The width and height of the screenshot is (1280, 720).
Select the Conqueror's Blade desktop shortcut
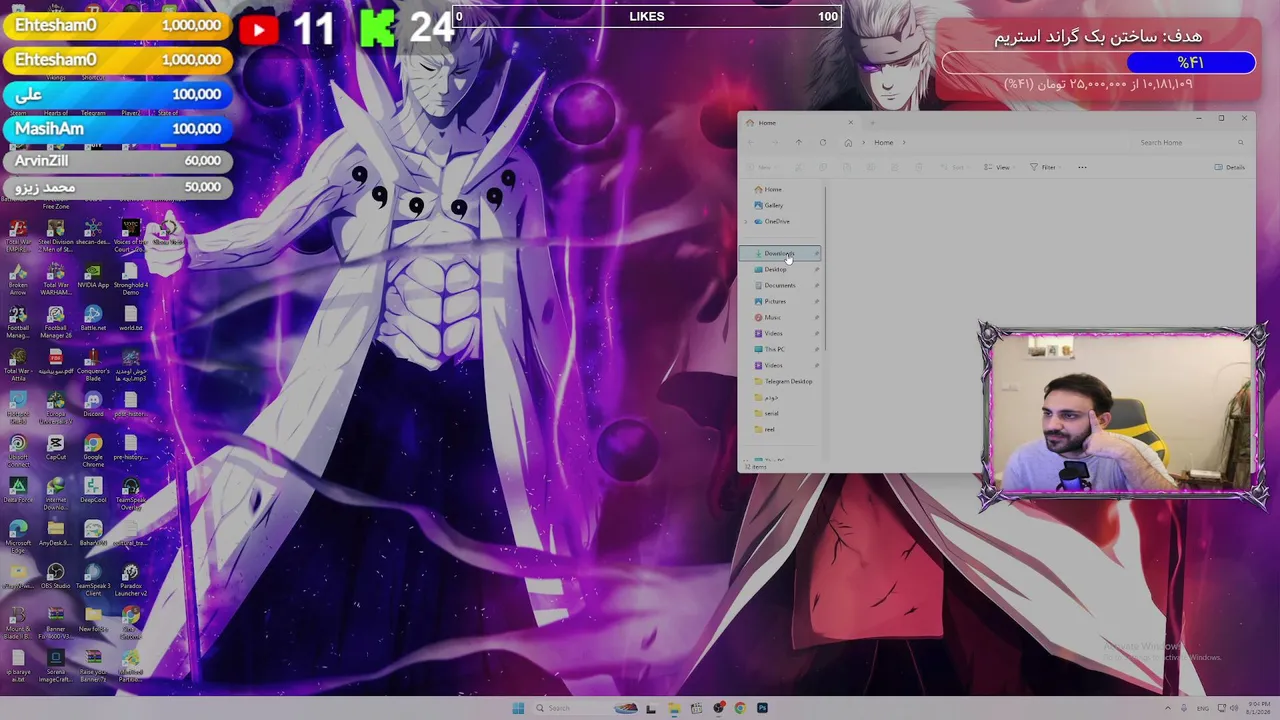click(x=93, y=365)
